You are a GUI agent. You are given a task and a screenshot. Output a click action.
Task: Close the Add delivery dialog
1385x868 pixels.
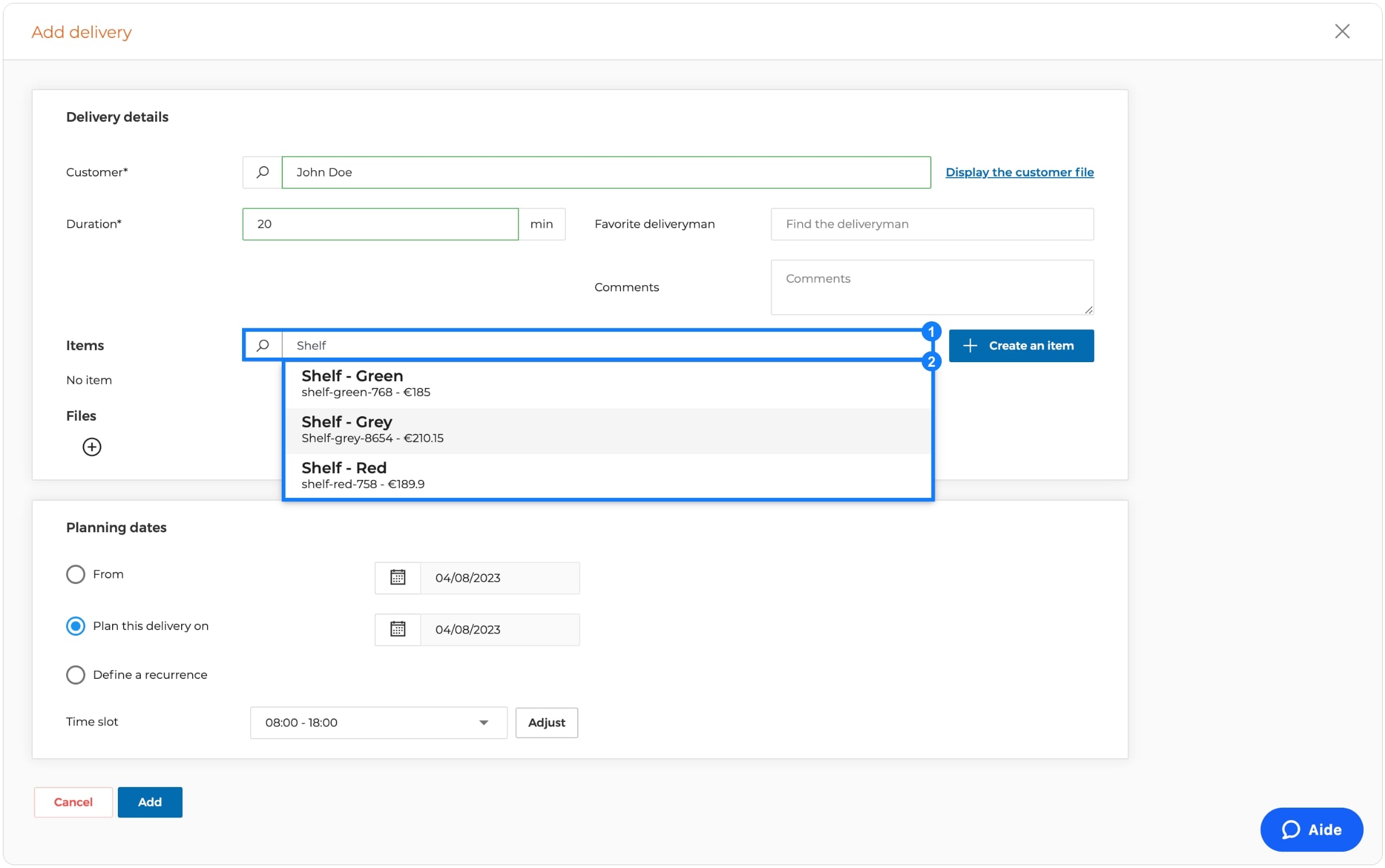tap(1341, 31)
